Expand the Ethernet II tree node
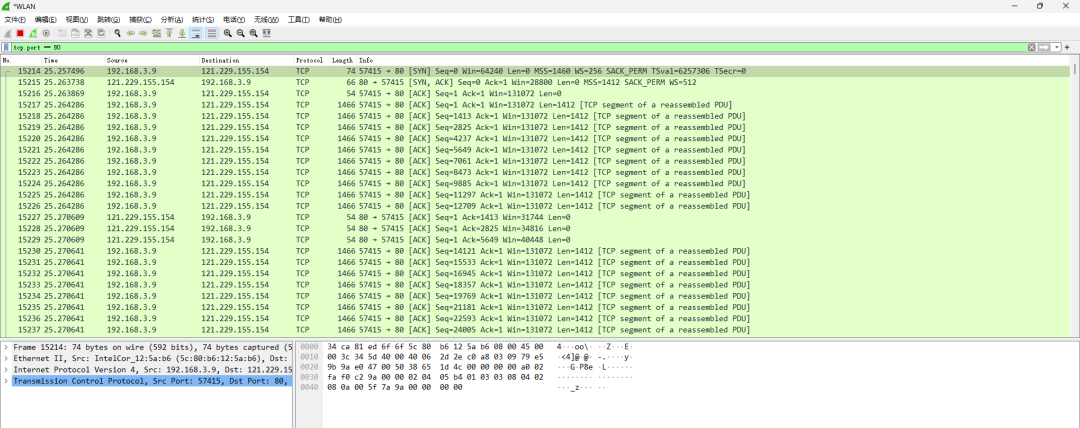The image size is (1080, 428). [x=6, y=358]
